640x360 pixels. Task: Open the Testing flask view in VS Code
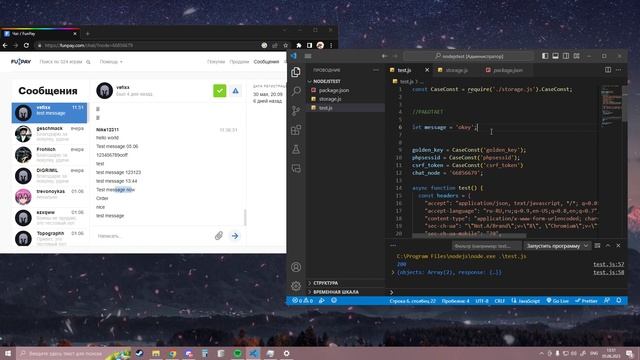tap(296, 149)
